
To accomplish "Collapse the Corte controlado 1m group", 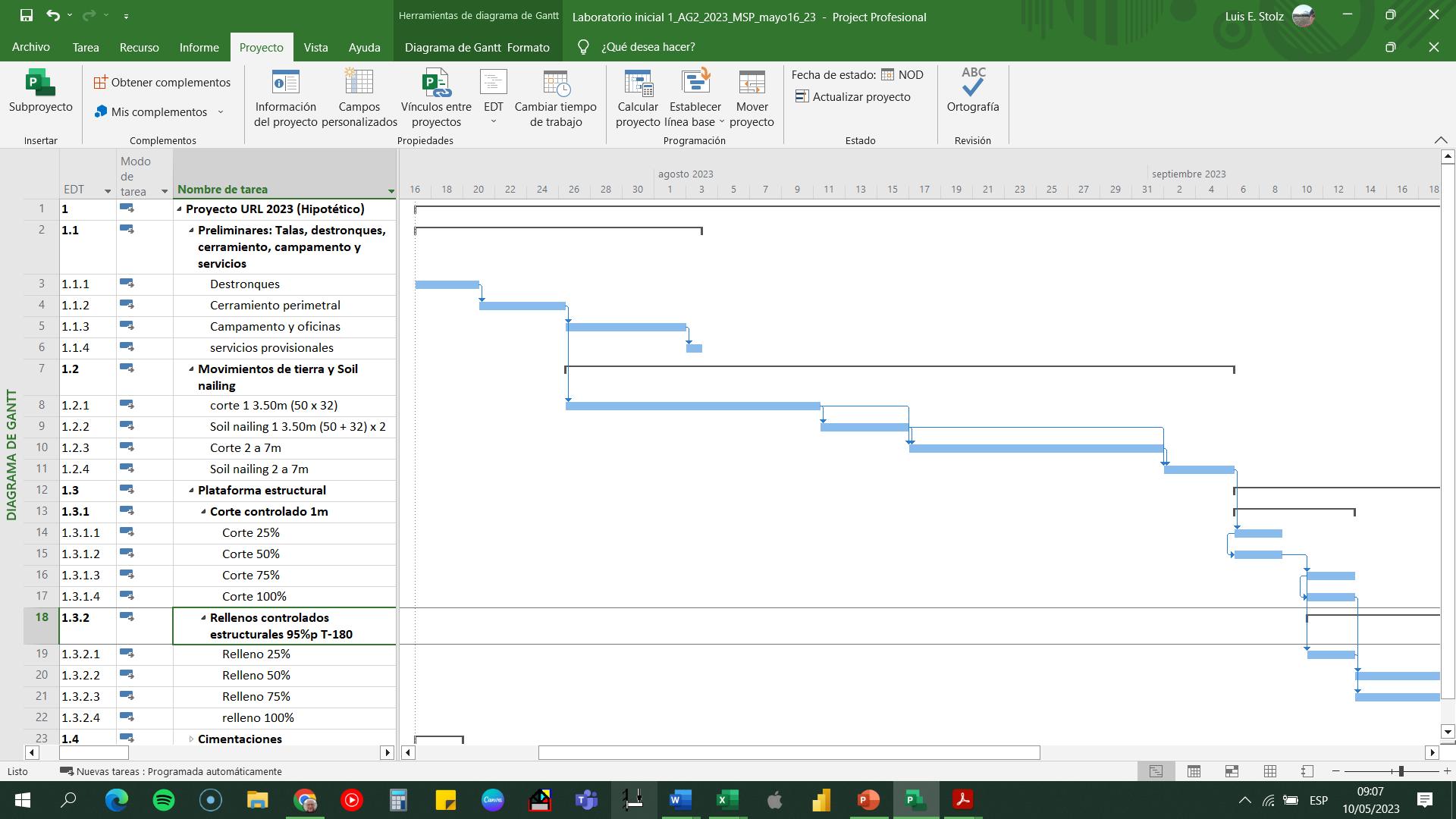I will [203, 512].
